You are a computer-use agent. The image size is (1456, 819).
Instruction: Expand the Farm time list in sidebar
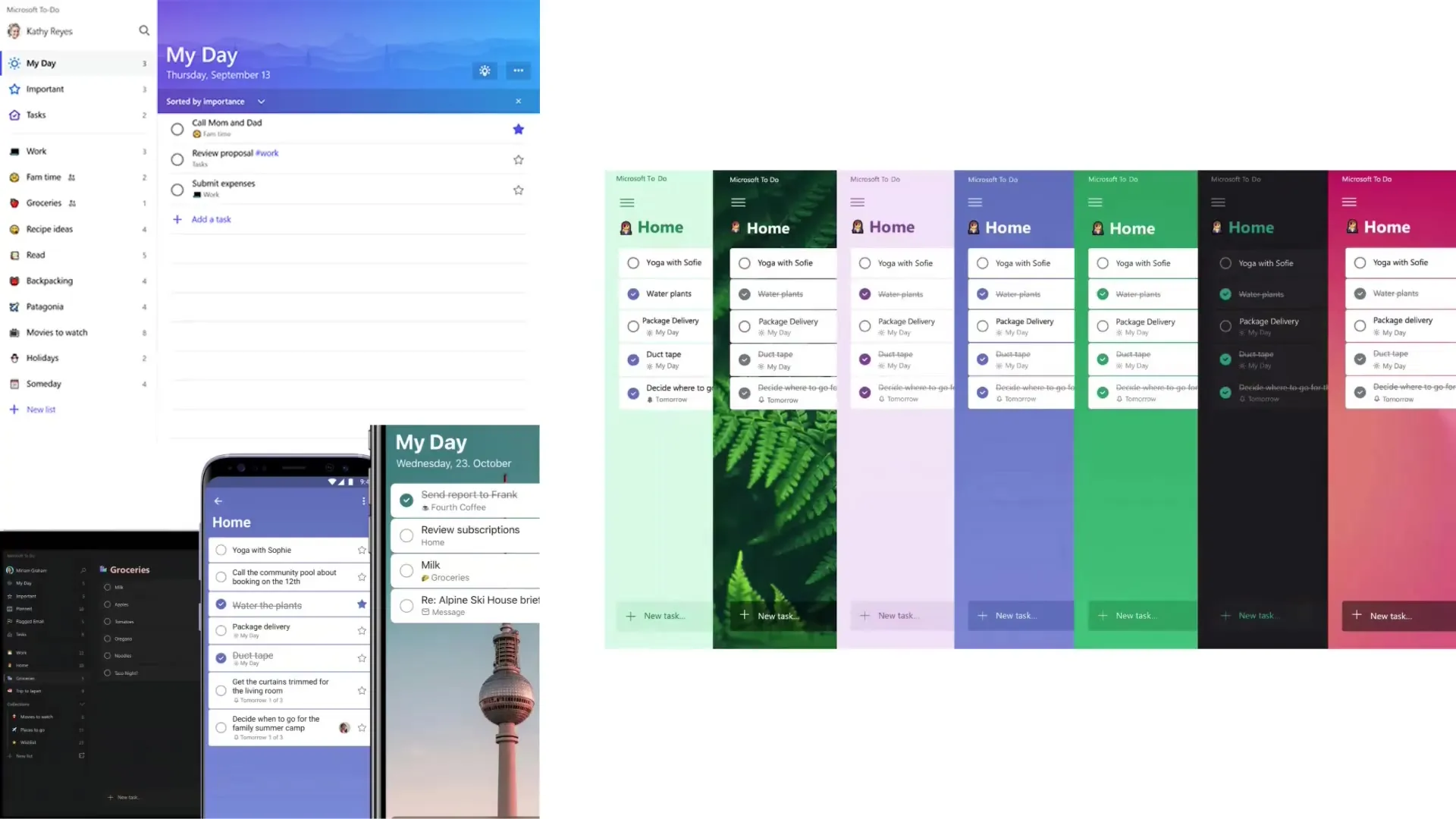click(x=43, y=176)
